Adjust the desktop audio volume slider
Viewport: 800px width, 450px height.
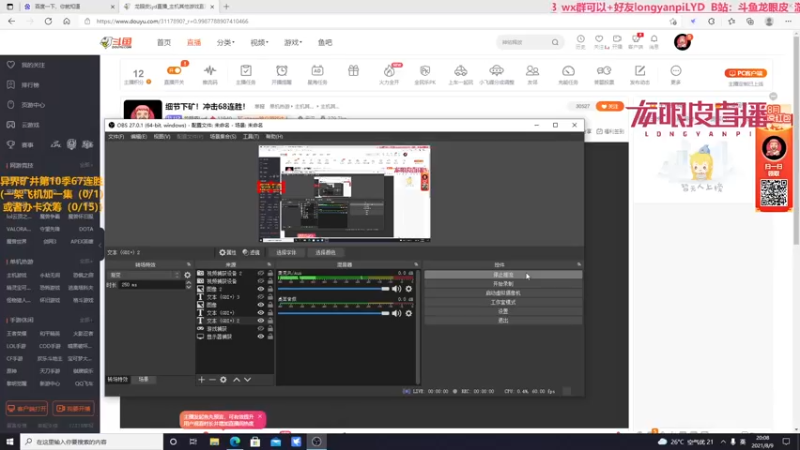(334, 313)
